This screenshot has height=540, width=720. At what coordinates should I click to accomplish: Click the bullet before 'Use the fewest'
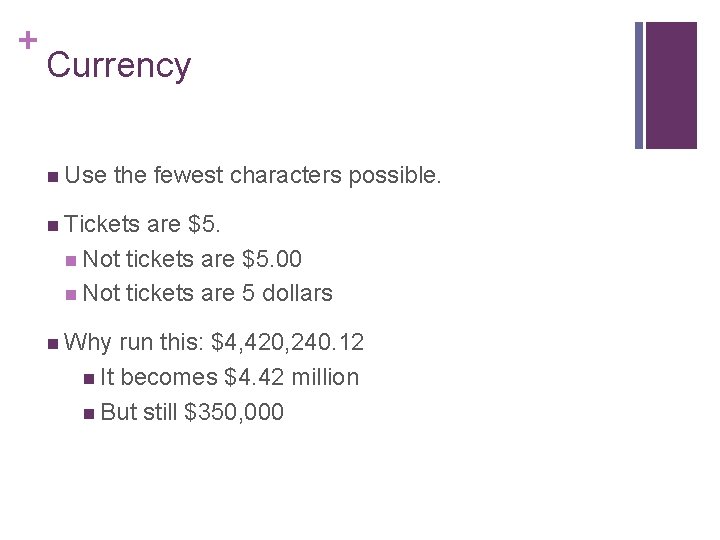click(51, 176)
